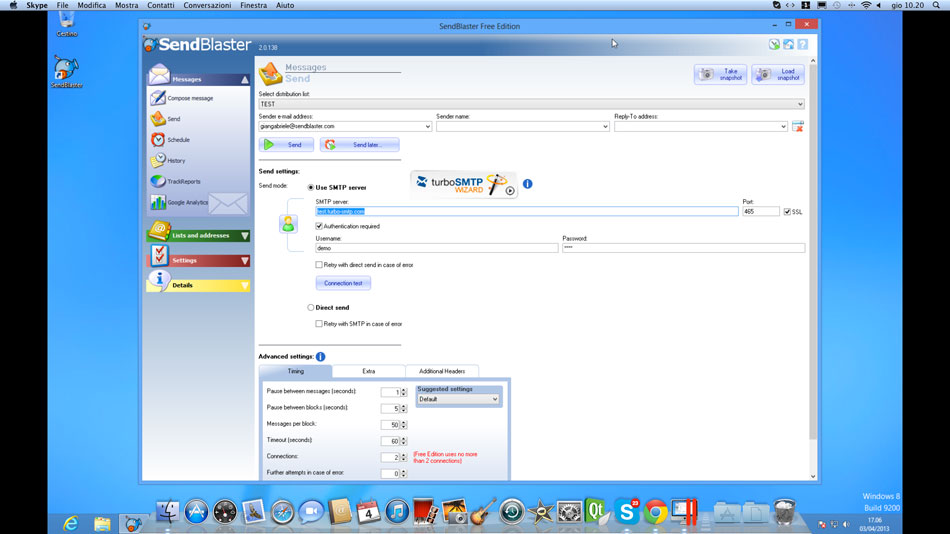Open the Suggested settings Default dropdown
Image resolution: width=950 pixels, height=534 pixels.
click(458, 399)
